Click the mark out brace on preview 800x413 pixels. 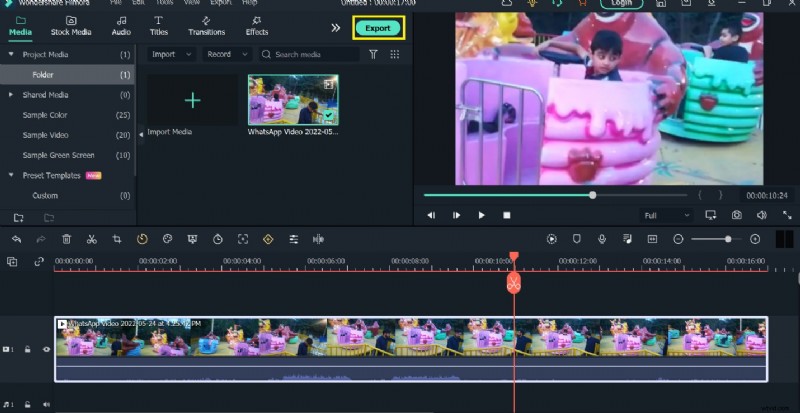tap(720, 195)
